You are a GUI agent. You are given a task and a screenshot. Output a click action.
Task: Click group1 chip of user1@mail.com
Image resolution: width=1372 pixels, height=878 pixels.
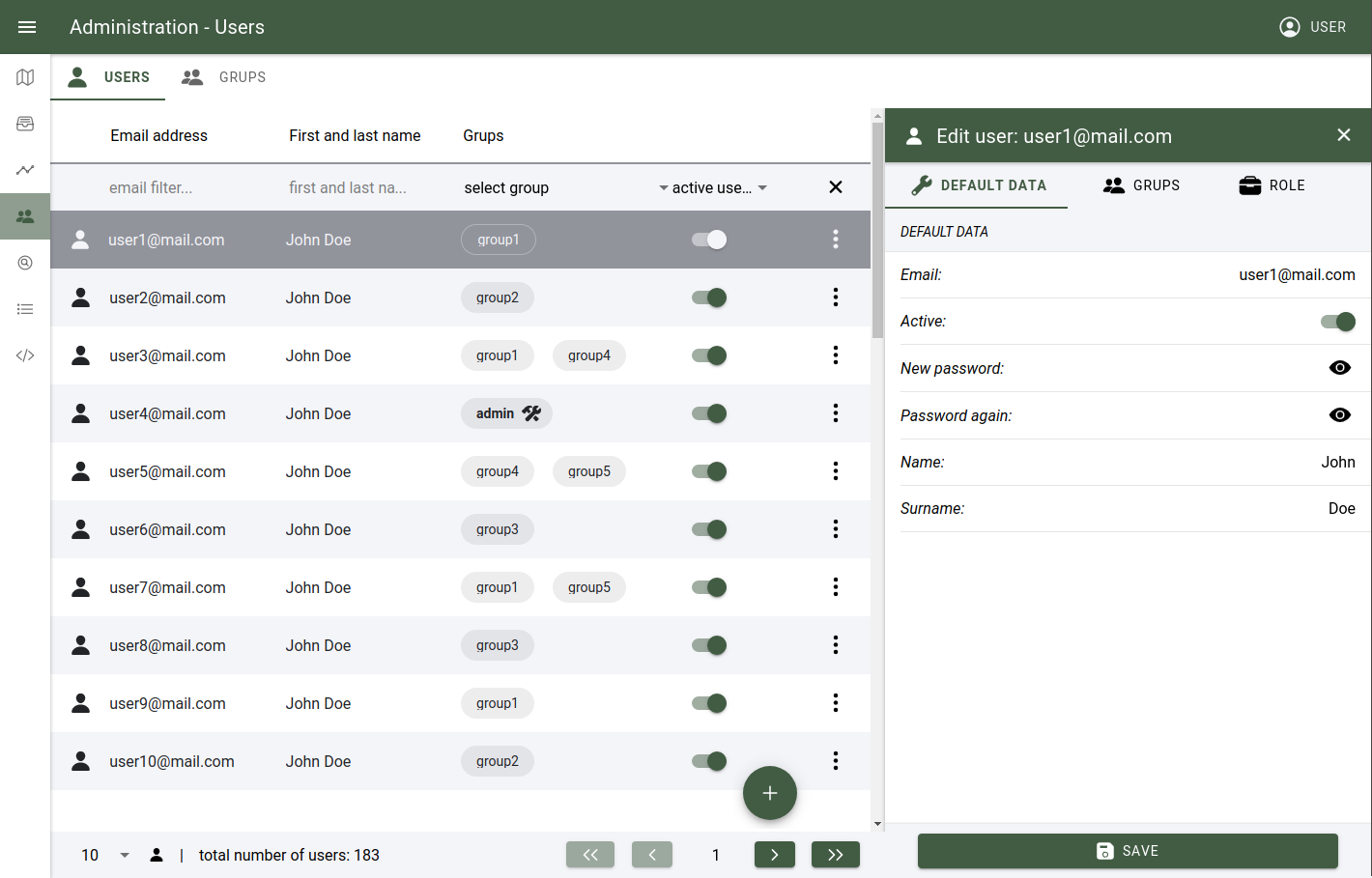(499, 240)
